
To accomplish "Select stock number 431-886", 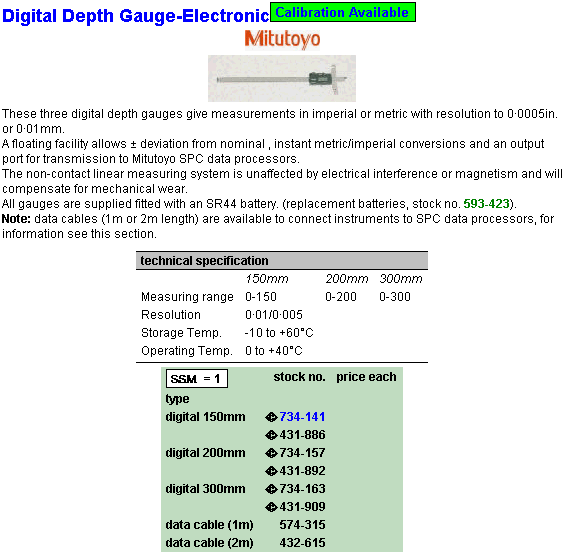I will coord(302,435).
